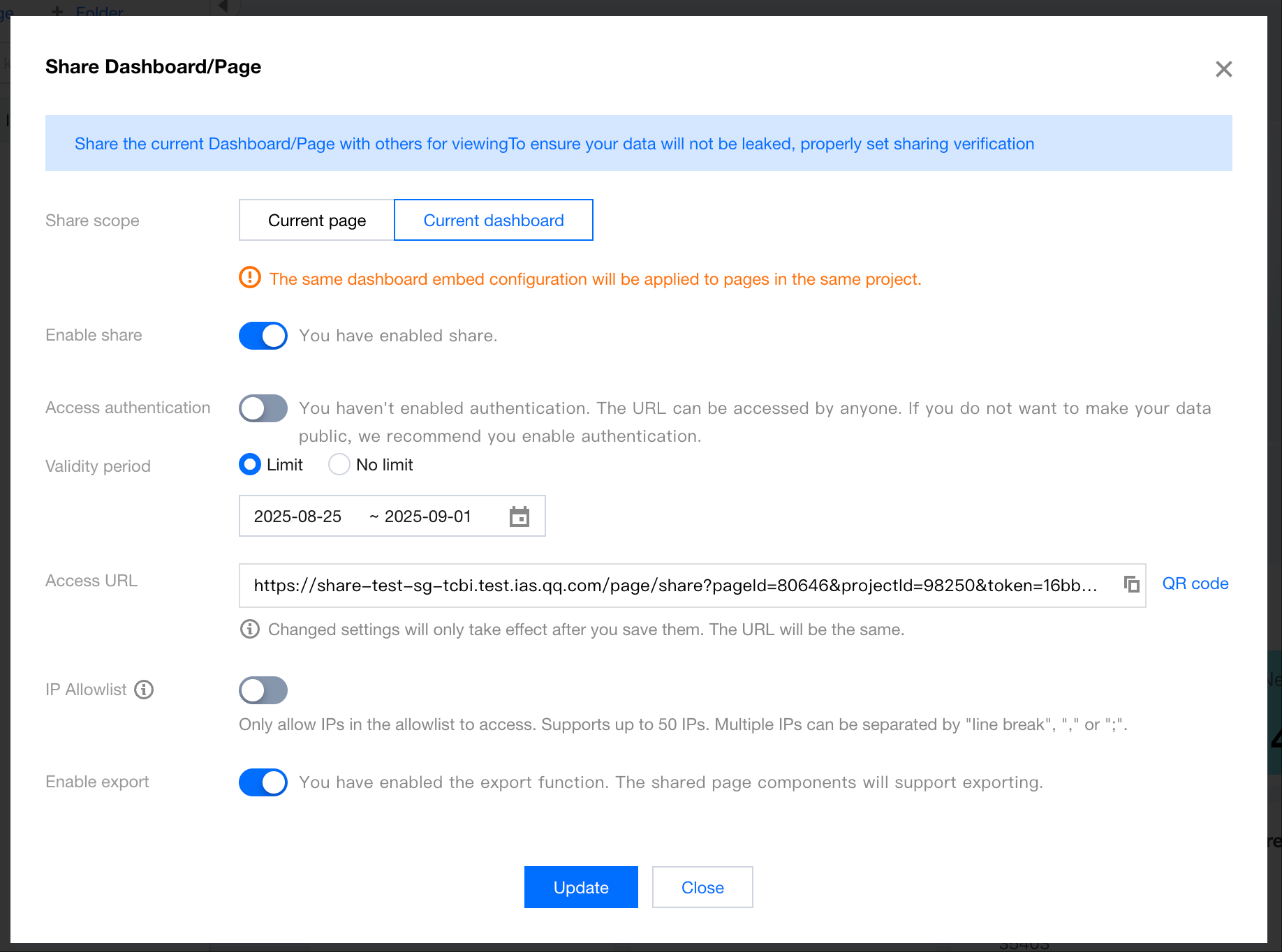Turn off the Enable share toggle
1282x952 pixels.
point(263,336)
